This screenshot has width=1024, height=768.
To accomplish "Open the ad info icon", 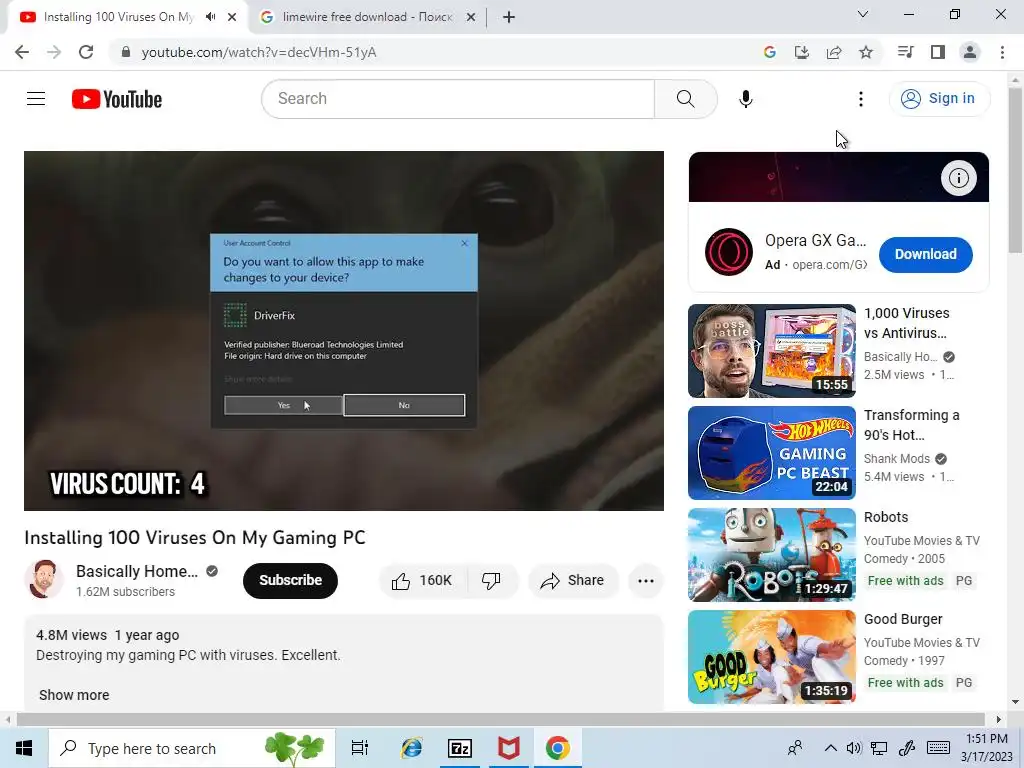I will click(x=958, y=178).
